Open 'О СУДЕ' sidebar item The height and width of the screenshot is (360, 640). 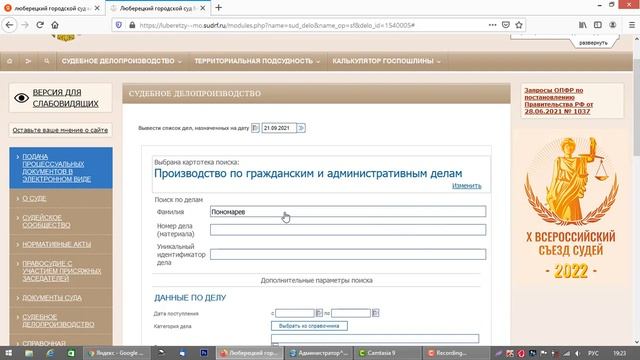point(34,198)
